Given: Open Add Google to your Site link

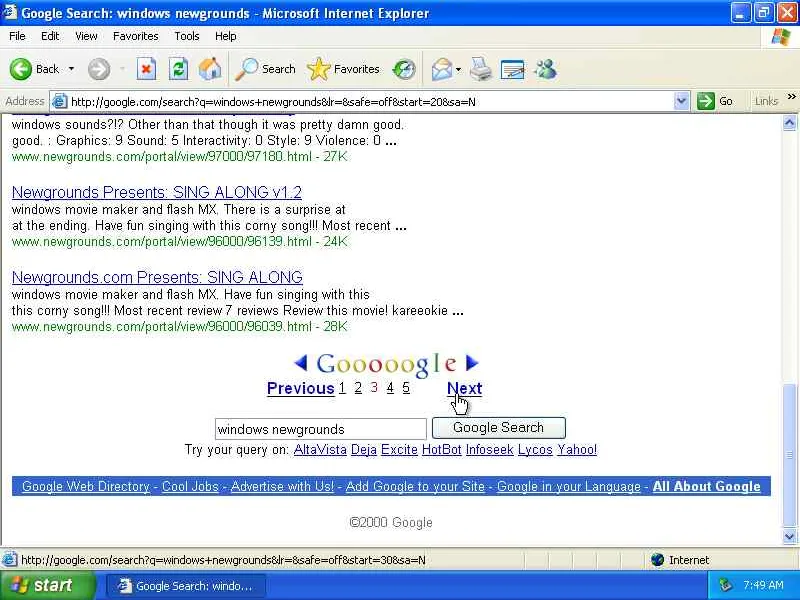Looking at the screenshot, I should pyautogui.click(x=415, y=486).
